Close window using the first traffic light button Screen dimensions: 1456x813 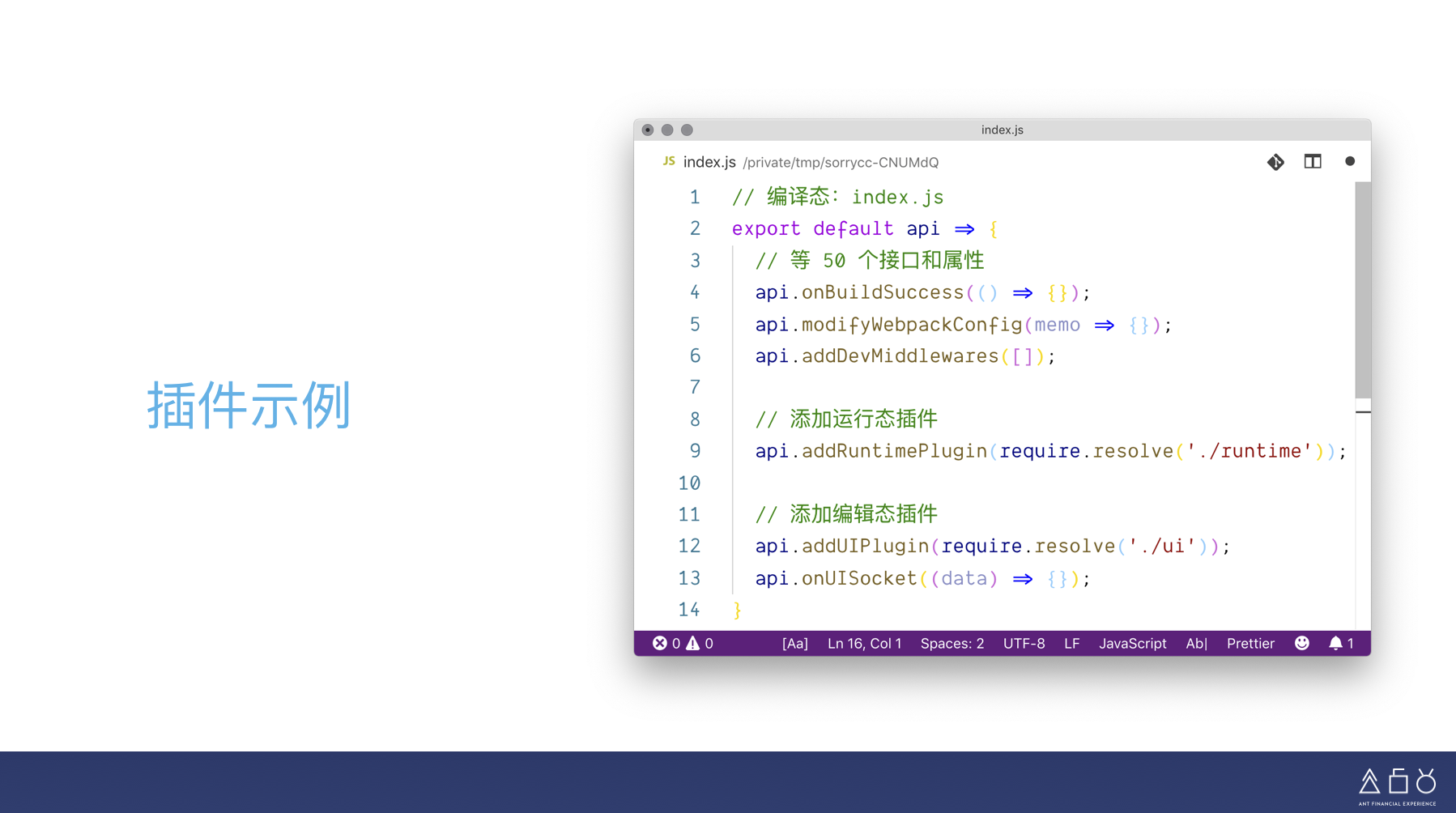pyautogui.click(x=648, y=130)
